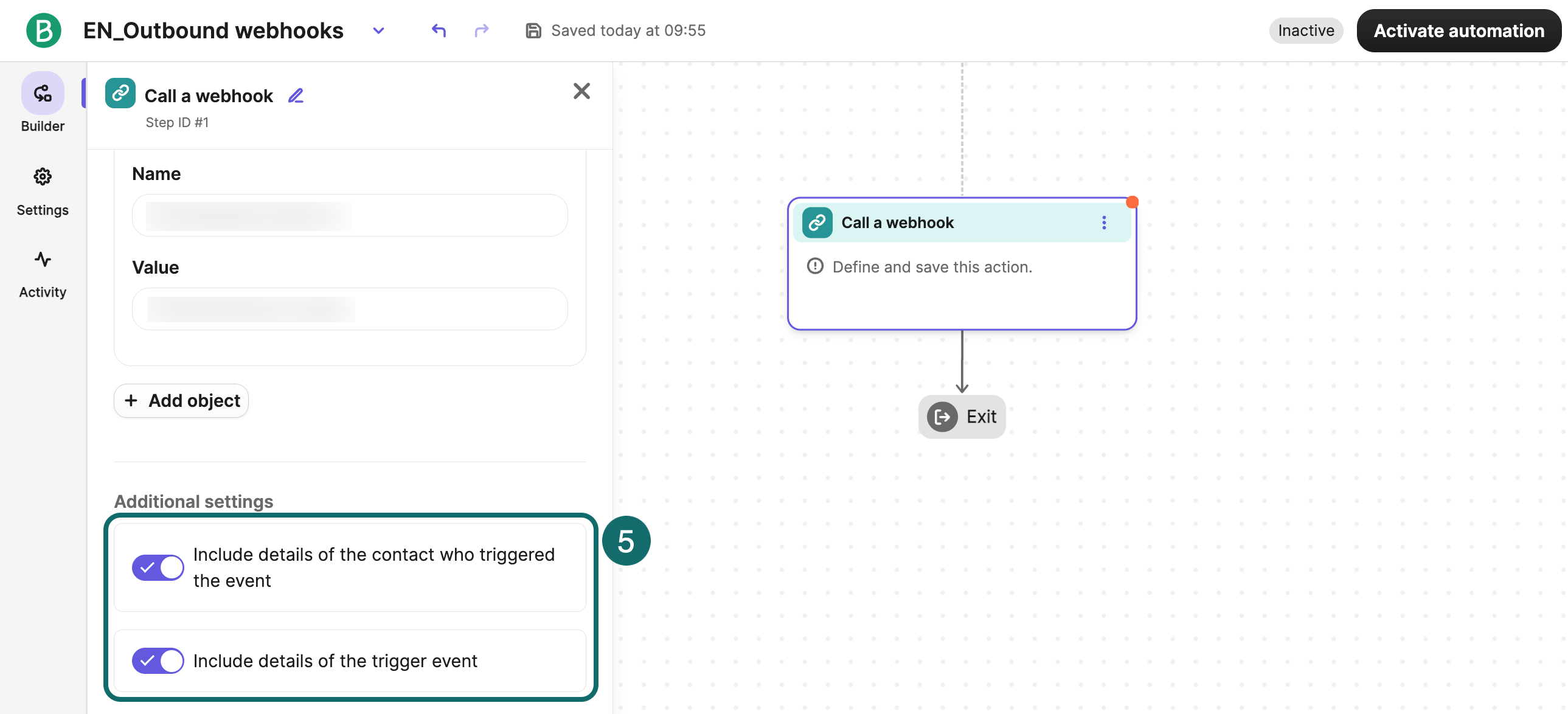The height and width of the screenshot is (714, 1568).
Task: Undo the last change
Action: point(439,30)
